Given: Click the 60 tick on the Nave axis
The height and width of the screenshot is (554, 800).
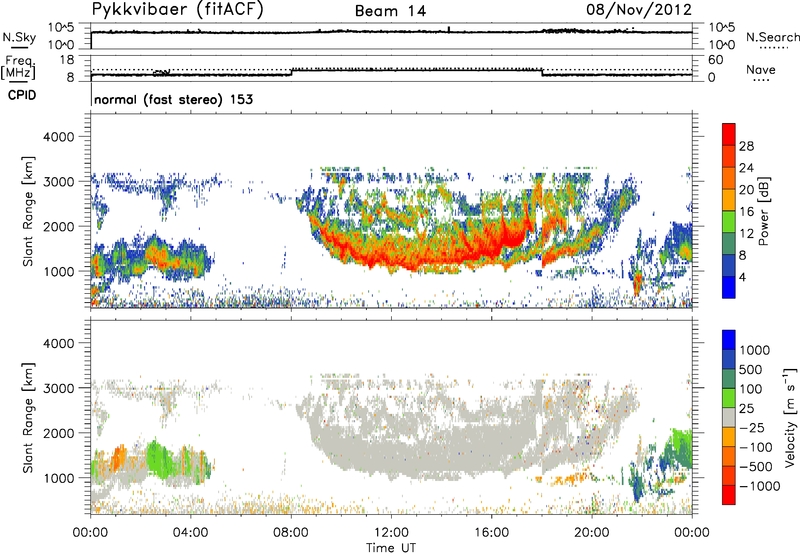Looking at the screenshot, I should coord(715,60).
